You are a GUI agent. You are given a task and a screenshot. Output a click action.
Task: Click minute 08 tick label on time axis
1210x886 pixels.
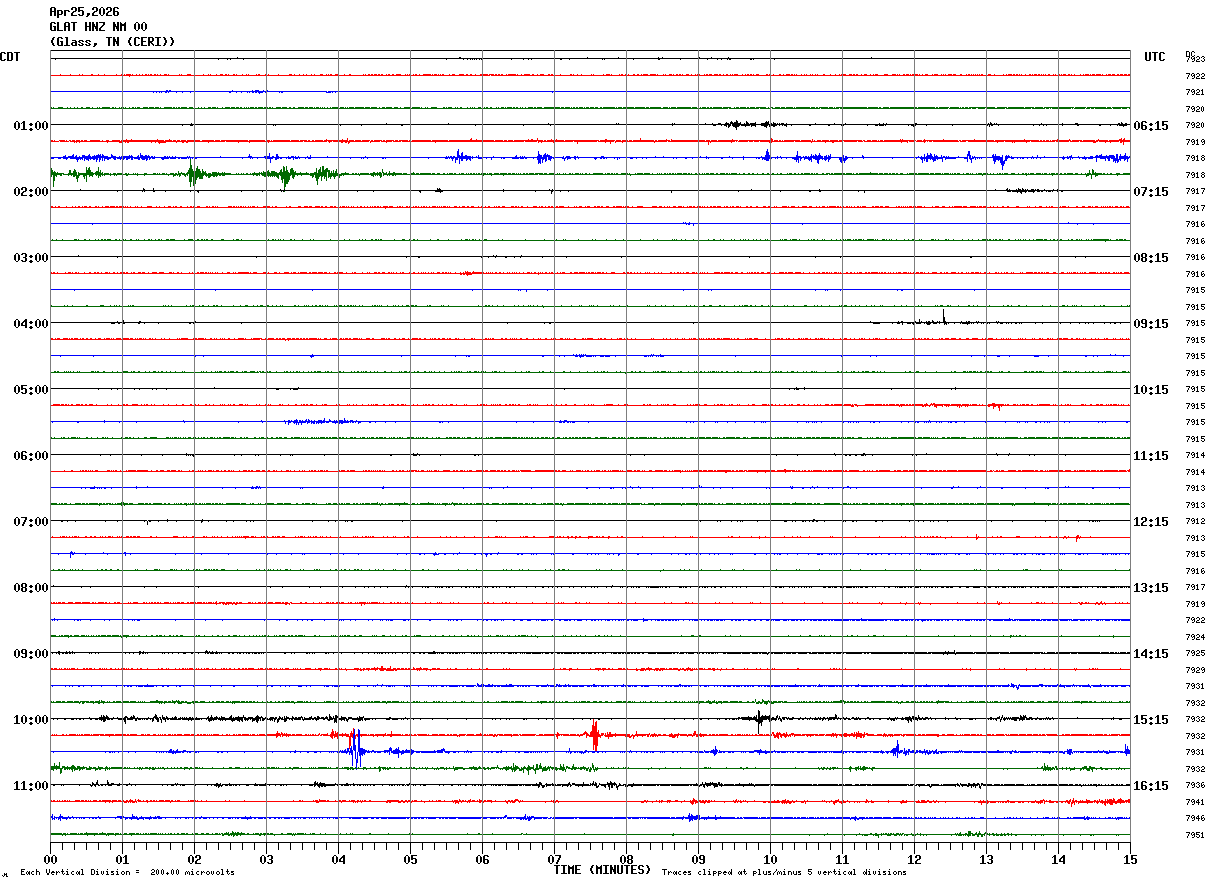[x=626, y=859]
